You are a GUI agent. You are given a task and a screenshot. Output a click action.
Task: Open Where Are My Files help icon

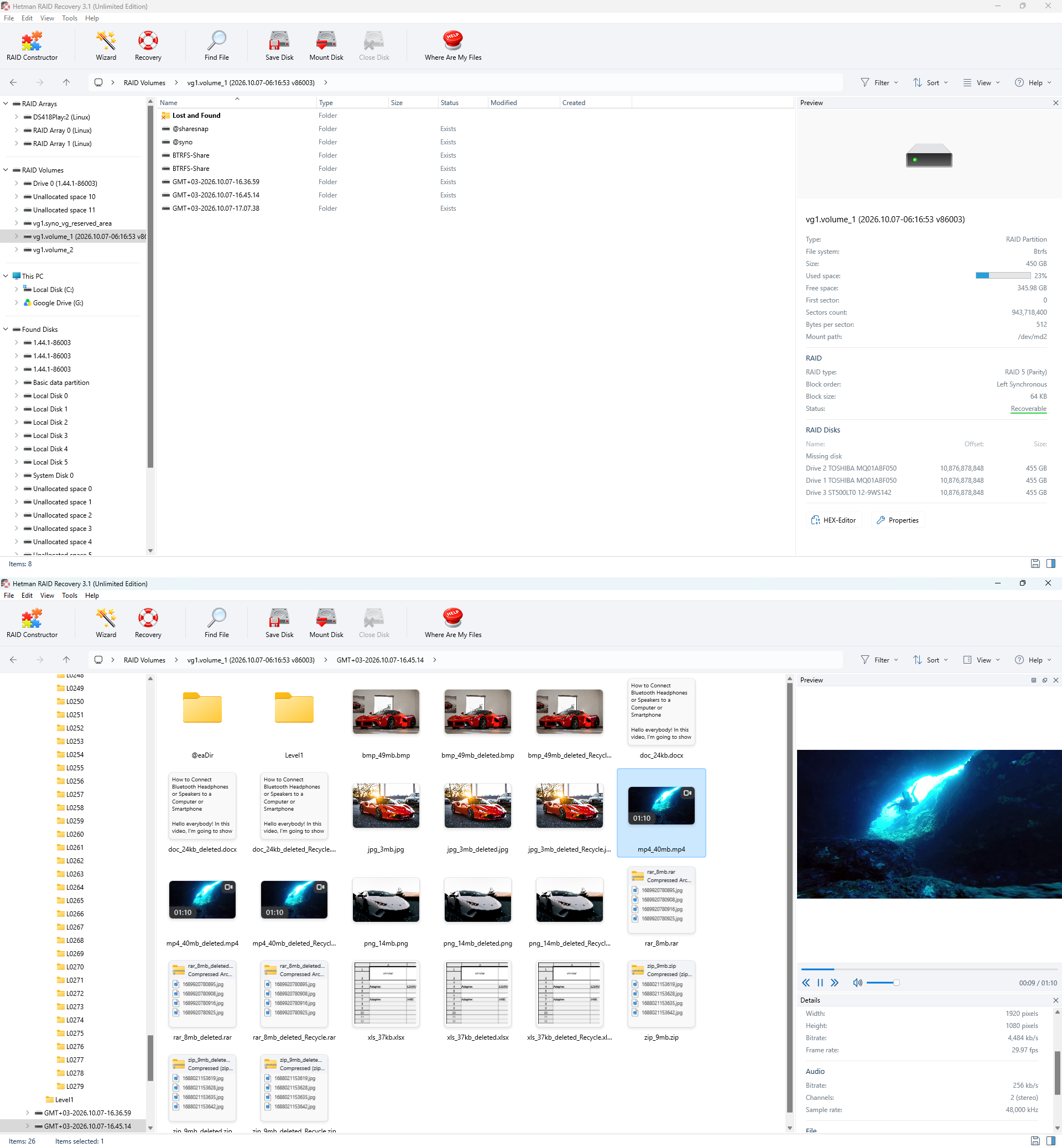(x=453, y=40)
